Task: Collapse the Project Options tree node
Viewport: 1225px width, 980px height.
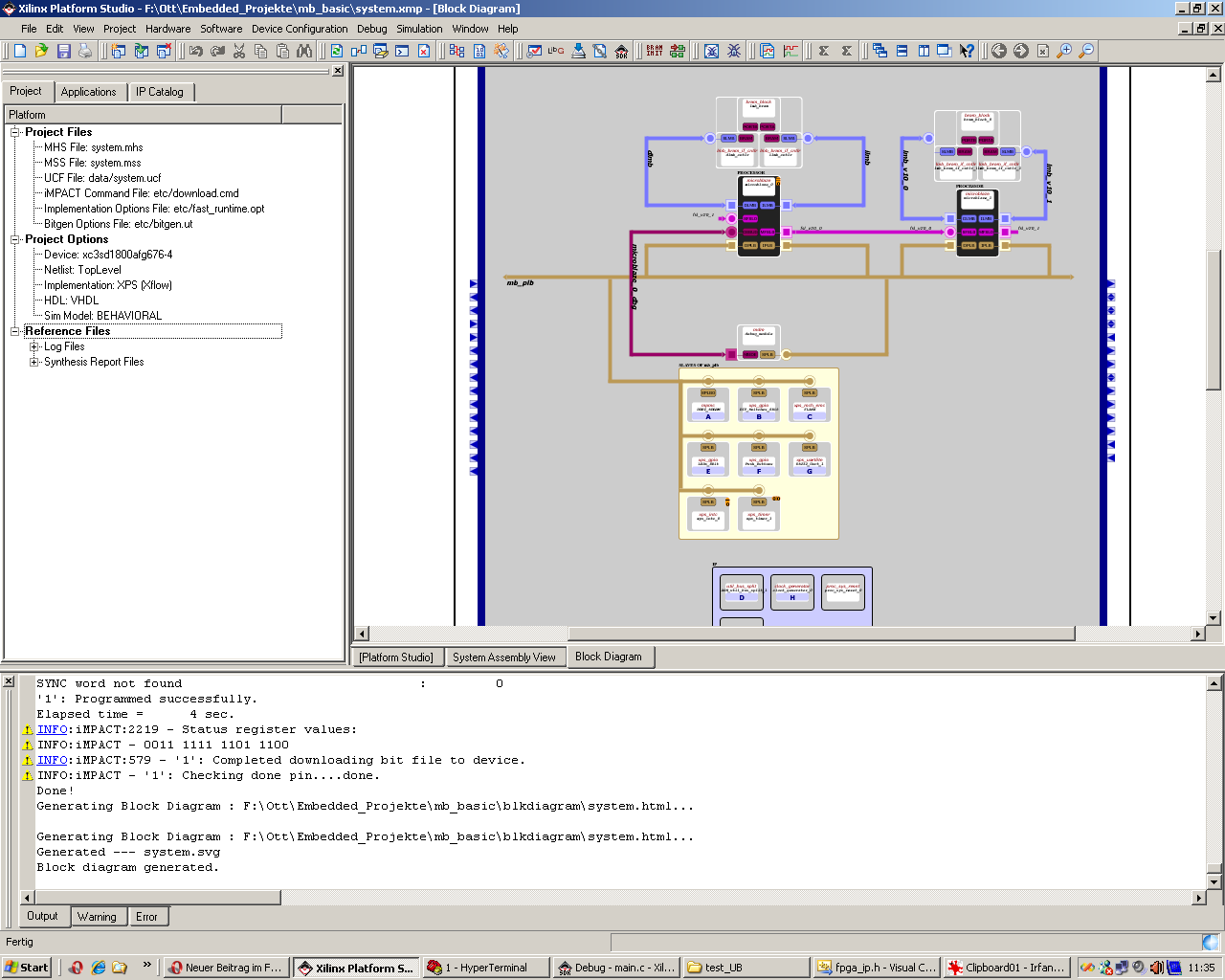Action: (15, 239)
